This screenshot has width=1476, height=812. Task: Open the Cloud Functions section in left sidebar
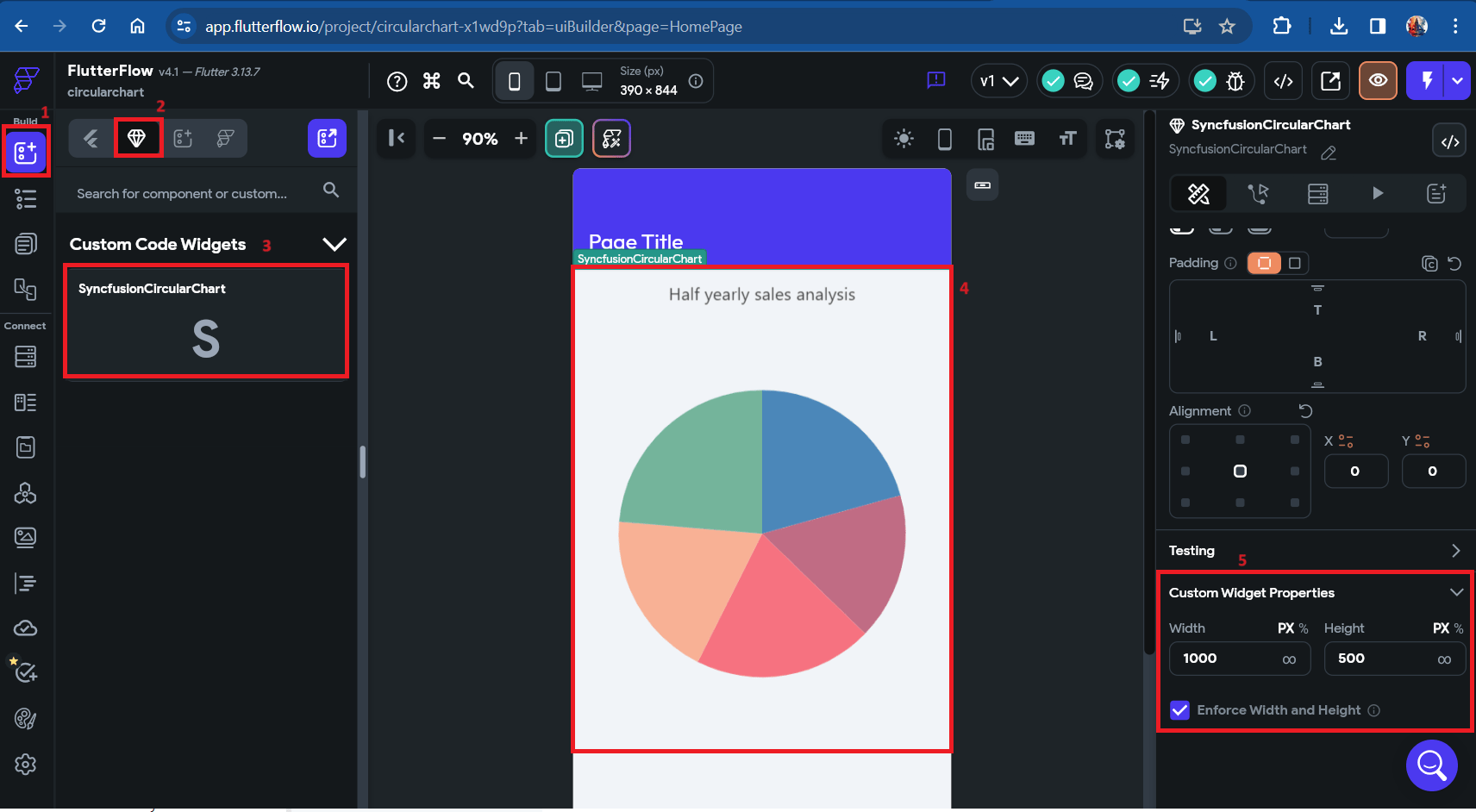click(26, 628)
